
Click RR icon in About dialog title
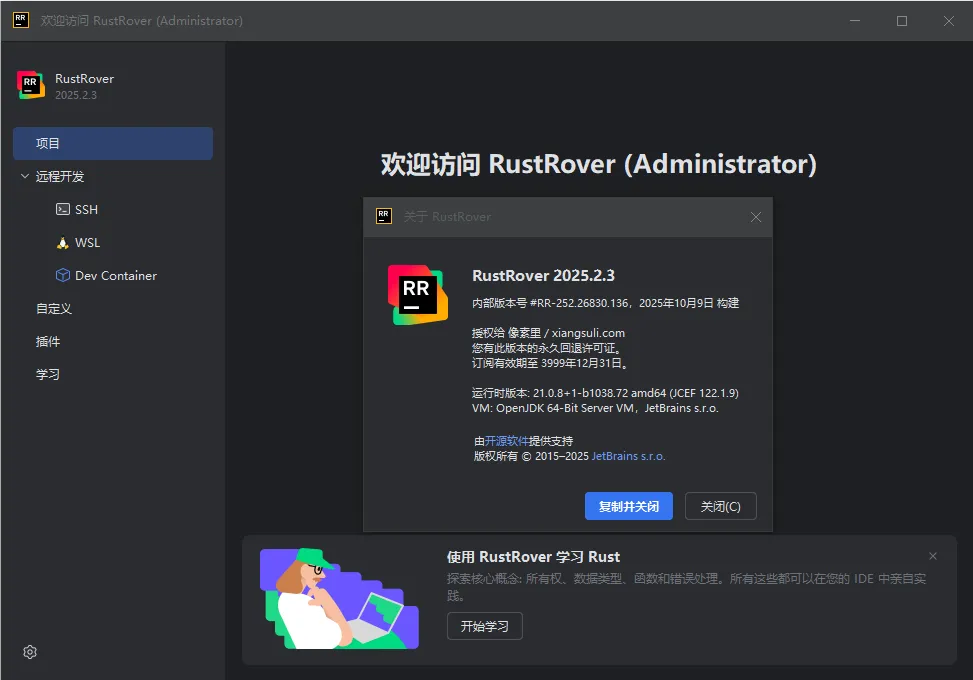pos(384,216)
